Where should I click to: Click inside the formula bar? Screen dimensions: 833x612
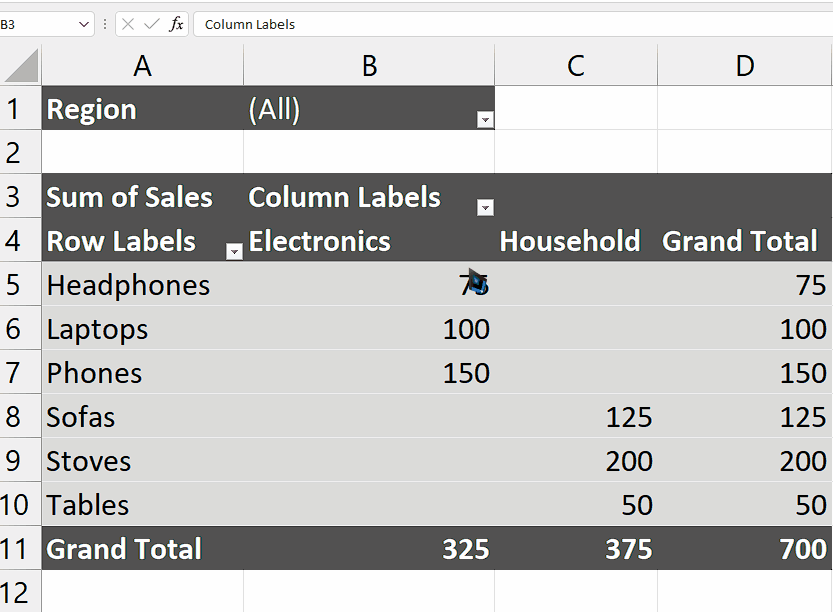[400, 24]
